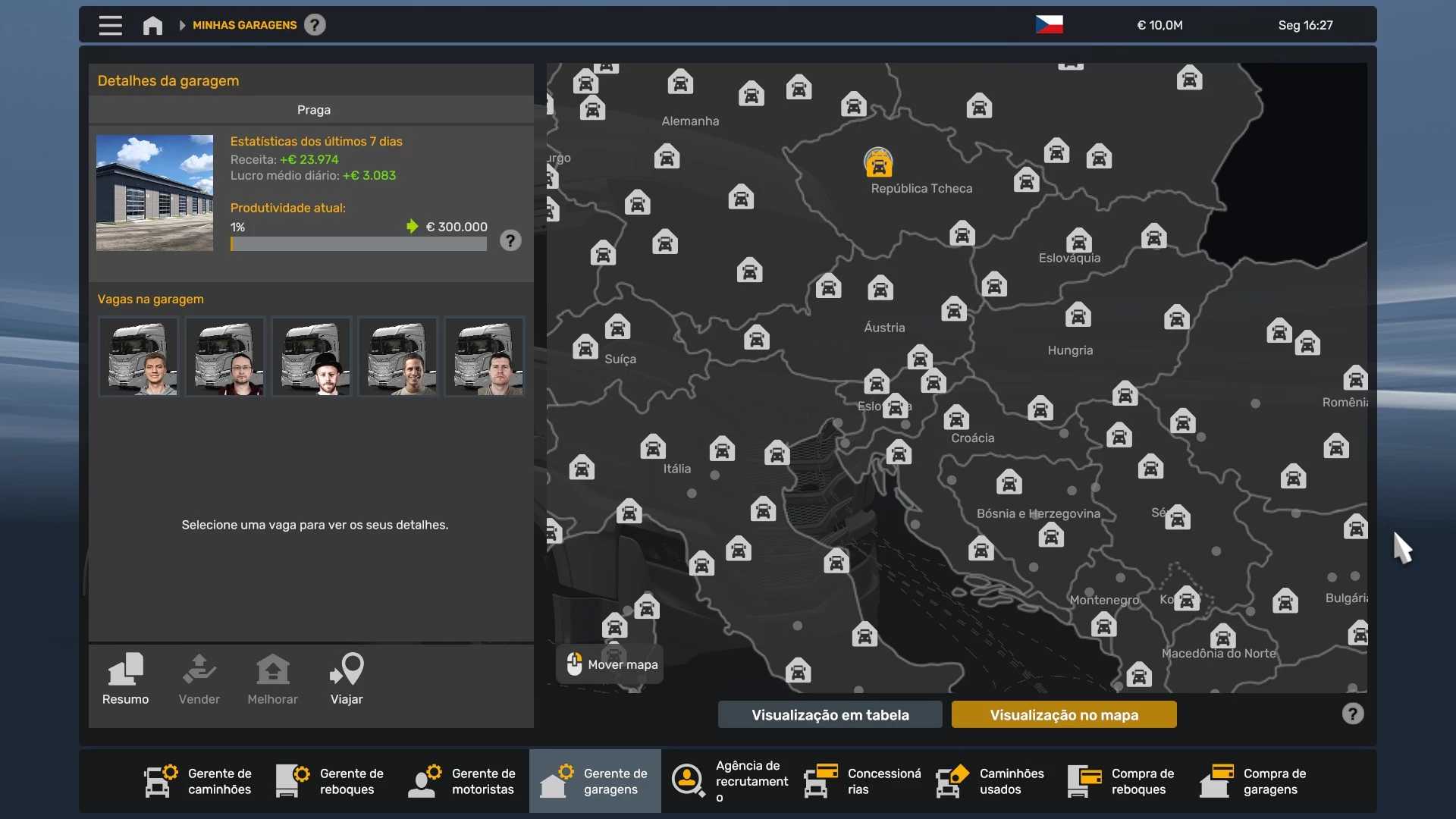The height and width of the screenshot is (819, 1456).
Task: Go to the home screen icon
Action: coord(152,25)
